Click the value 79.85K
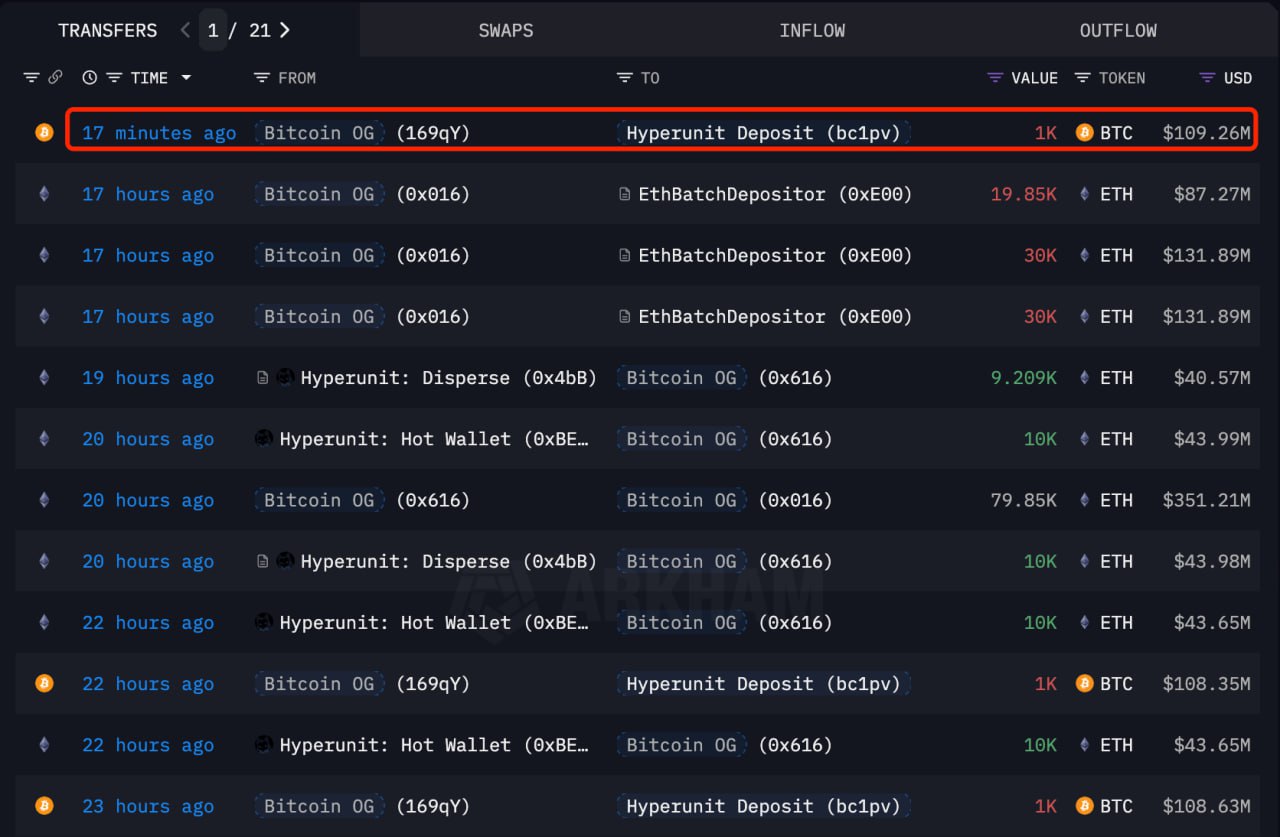 tap(1023, 500)
